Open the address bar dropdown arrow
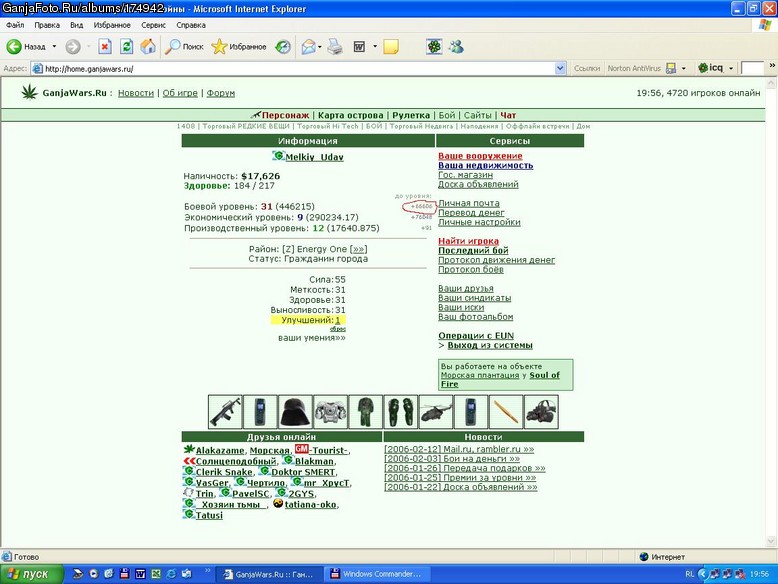This screenshot has height=584, width=778. click(560, 68)
